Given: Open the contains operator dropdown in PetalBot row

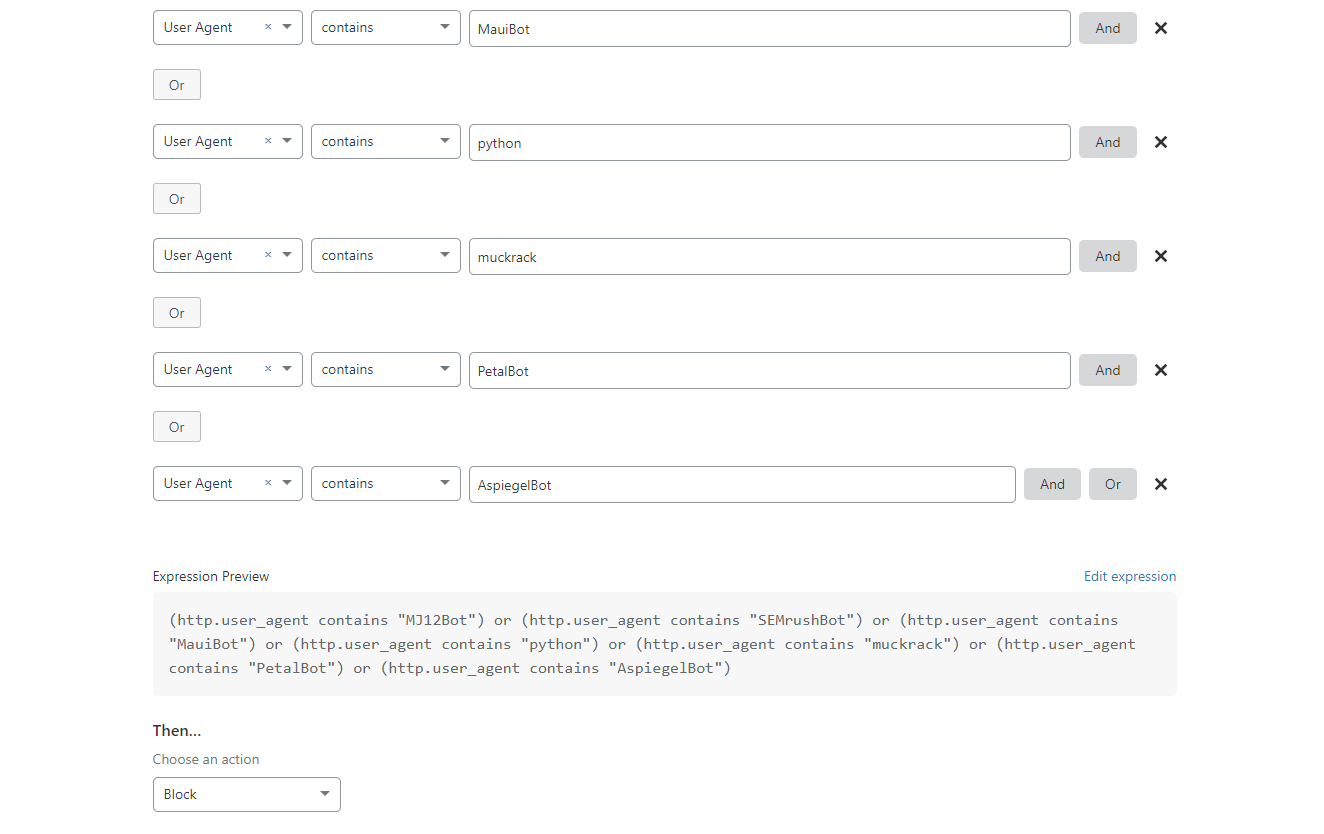Looking at the screenshot, I should point(386,370).
